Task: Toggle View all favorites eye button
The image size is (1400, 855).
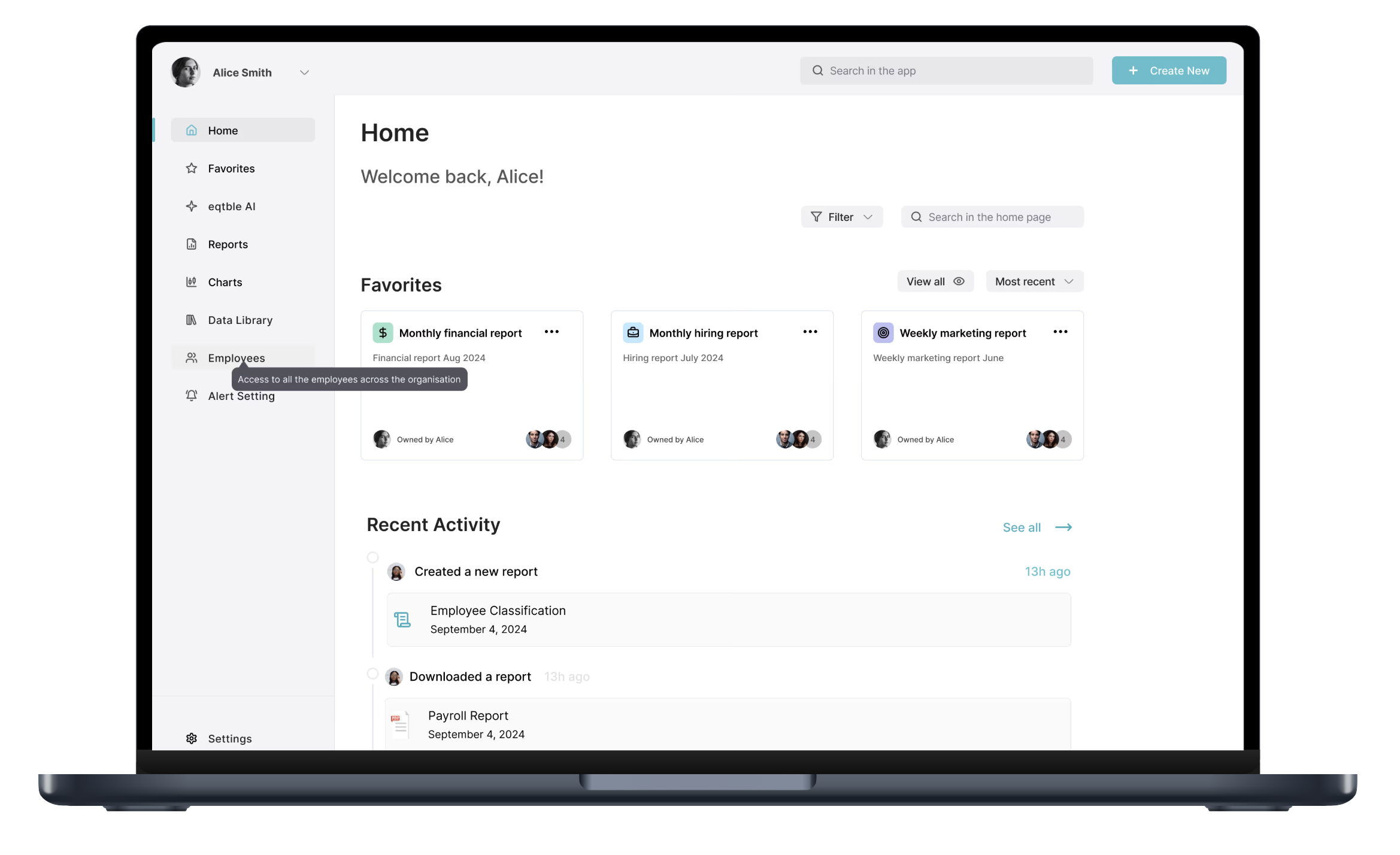Action: click(x=935, y=281)
